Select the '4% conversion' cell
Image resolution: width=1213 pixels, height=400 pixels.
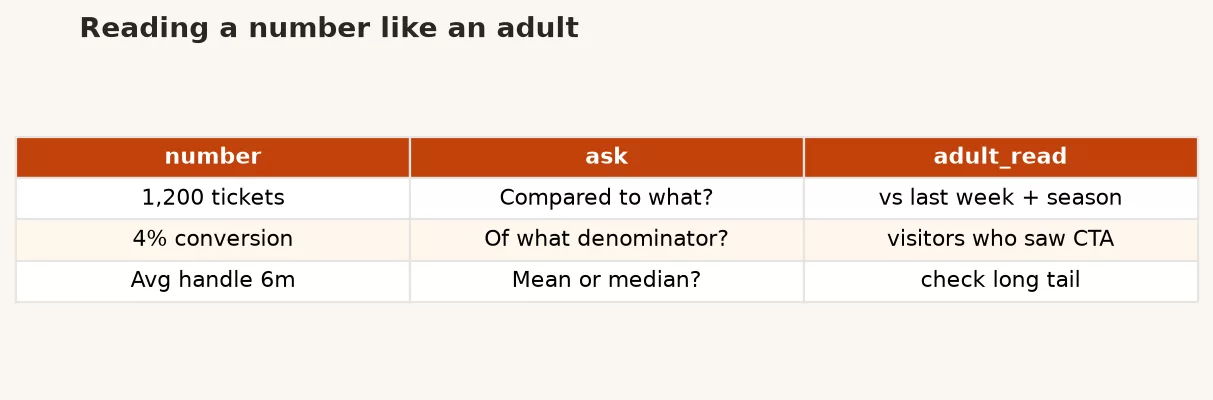pos(213,240)
